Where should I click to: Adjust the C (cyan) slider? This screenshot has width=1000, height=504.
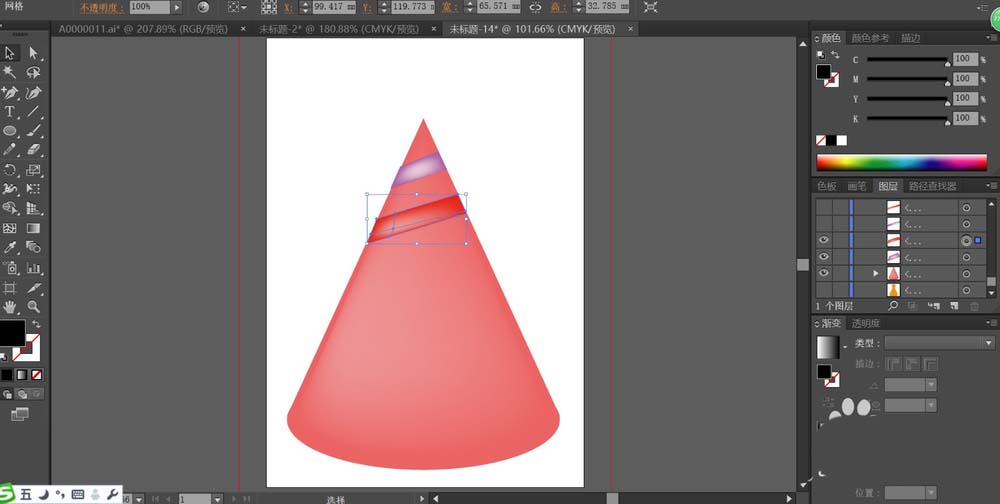coord(908,59)
